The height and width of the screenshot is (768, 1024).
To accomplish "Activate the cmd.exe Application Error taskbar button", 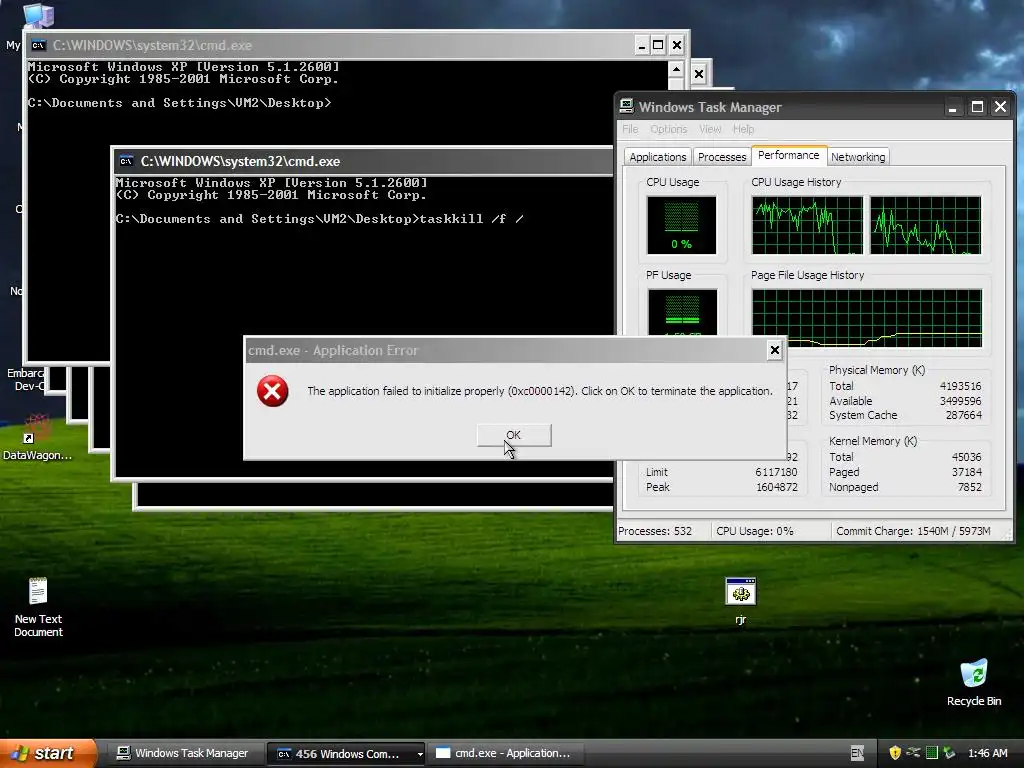I will coord(503,753).
